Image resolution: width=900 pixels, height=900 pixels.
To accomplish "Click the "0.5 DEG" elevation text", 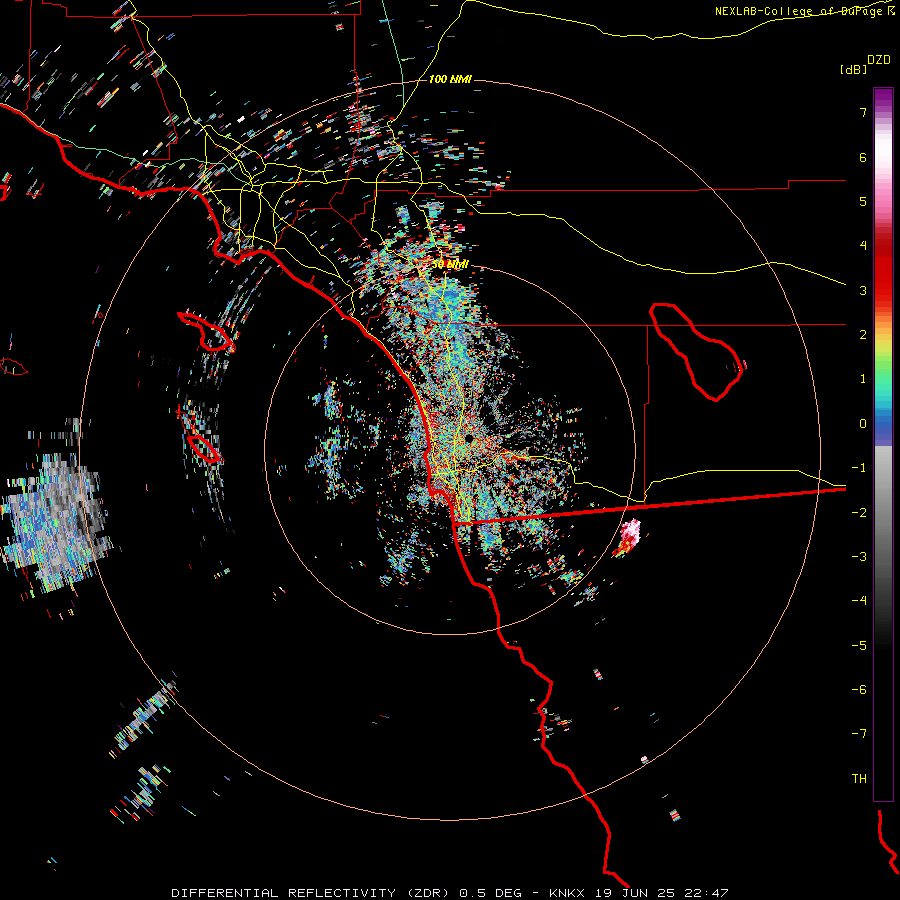I will (491, 893).
